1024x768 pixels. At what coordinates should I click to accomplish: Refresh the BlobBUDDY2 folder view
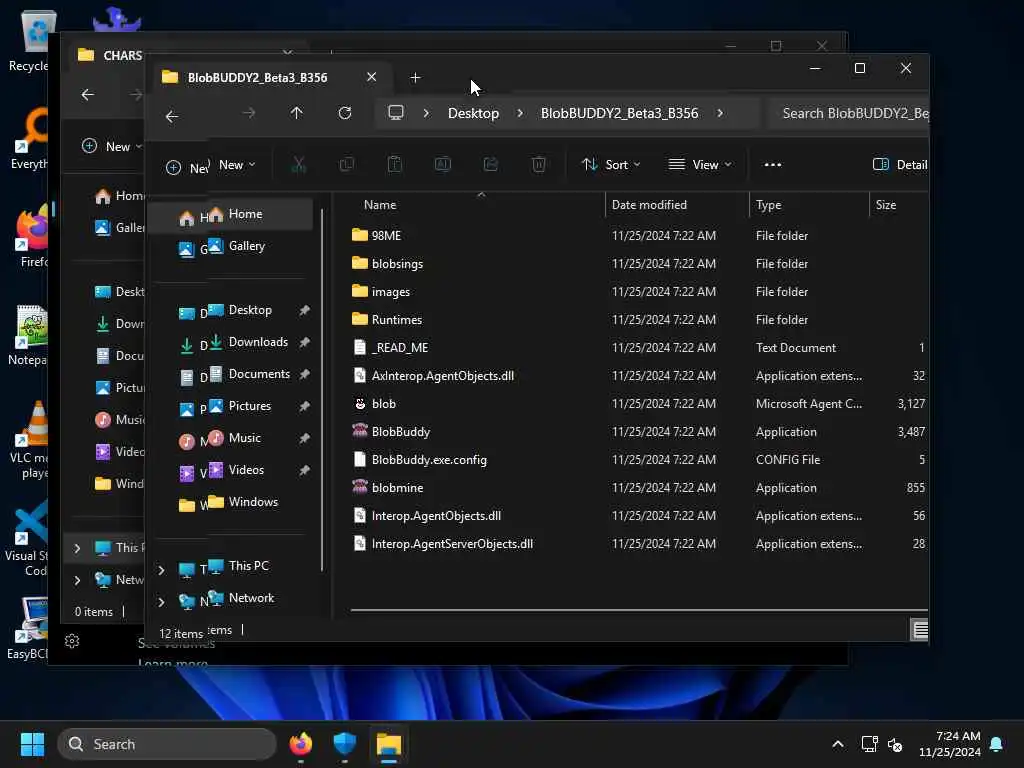tap(345, 114)
